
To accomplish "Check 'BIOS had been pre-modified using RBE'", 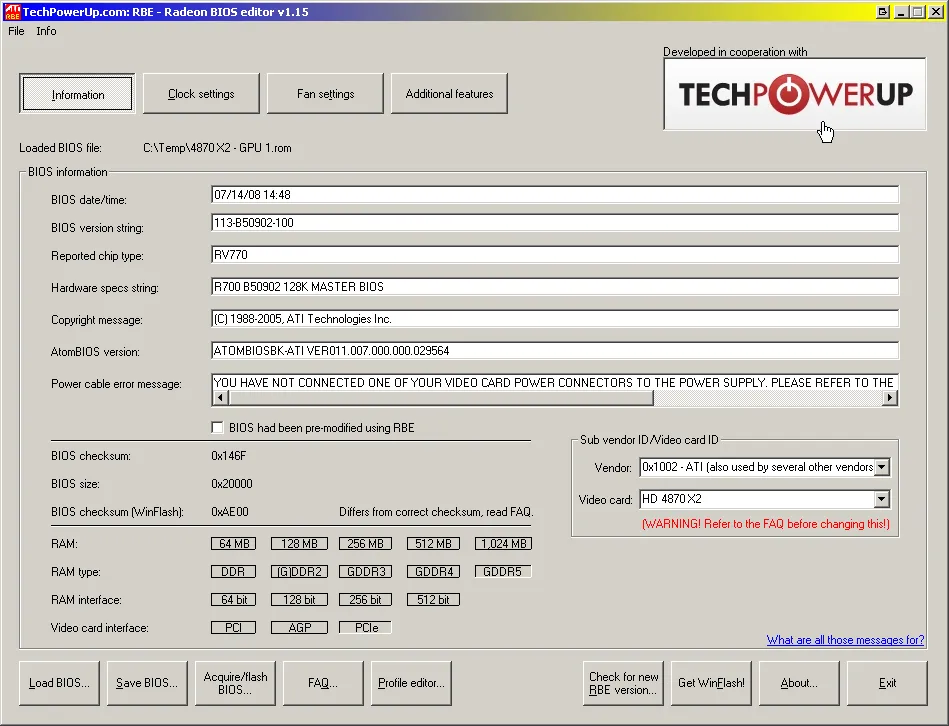I will click(x=217, y=427).
